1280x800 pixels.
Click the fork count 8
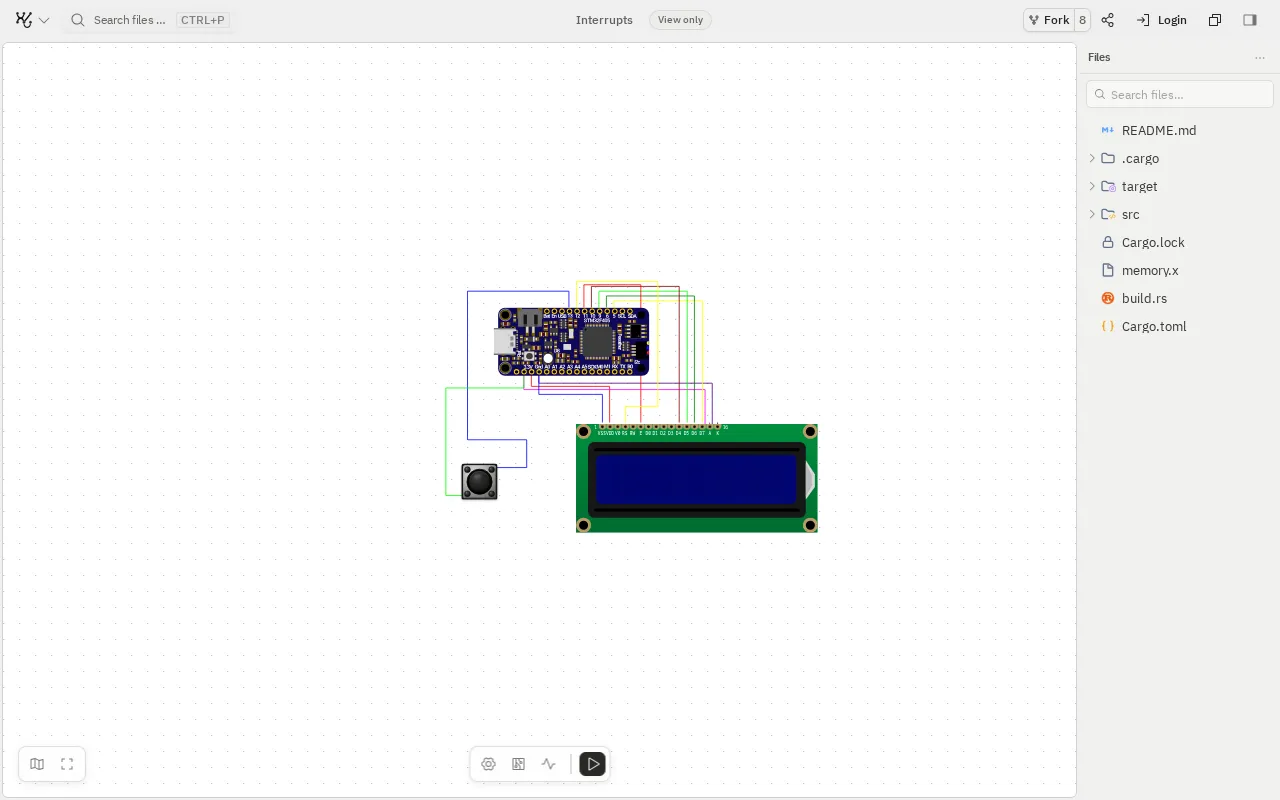[1082, 20]
